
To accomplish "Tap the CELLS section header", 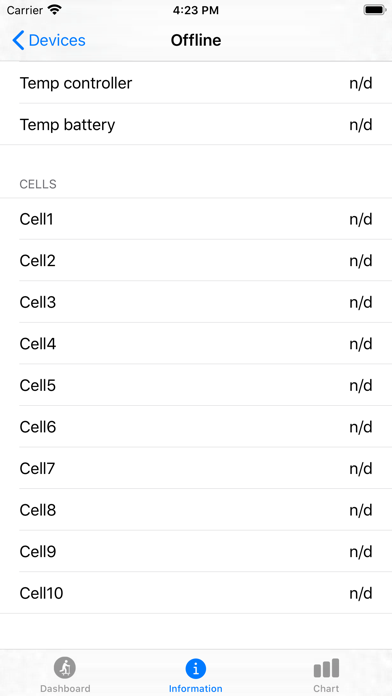I will [38, 184].
